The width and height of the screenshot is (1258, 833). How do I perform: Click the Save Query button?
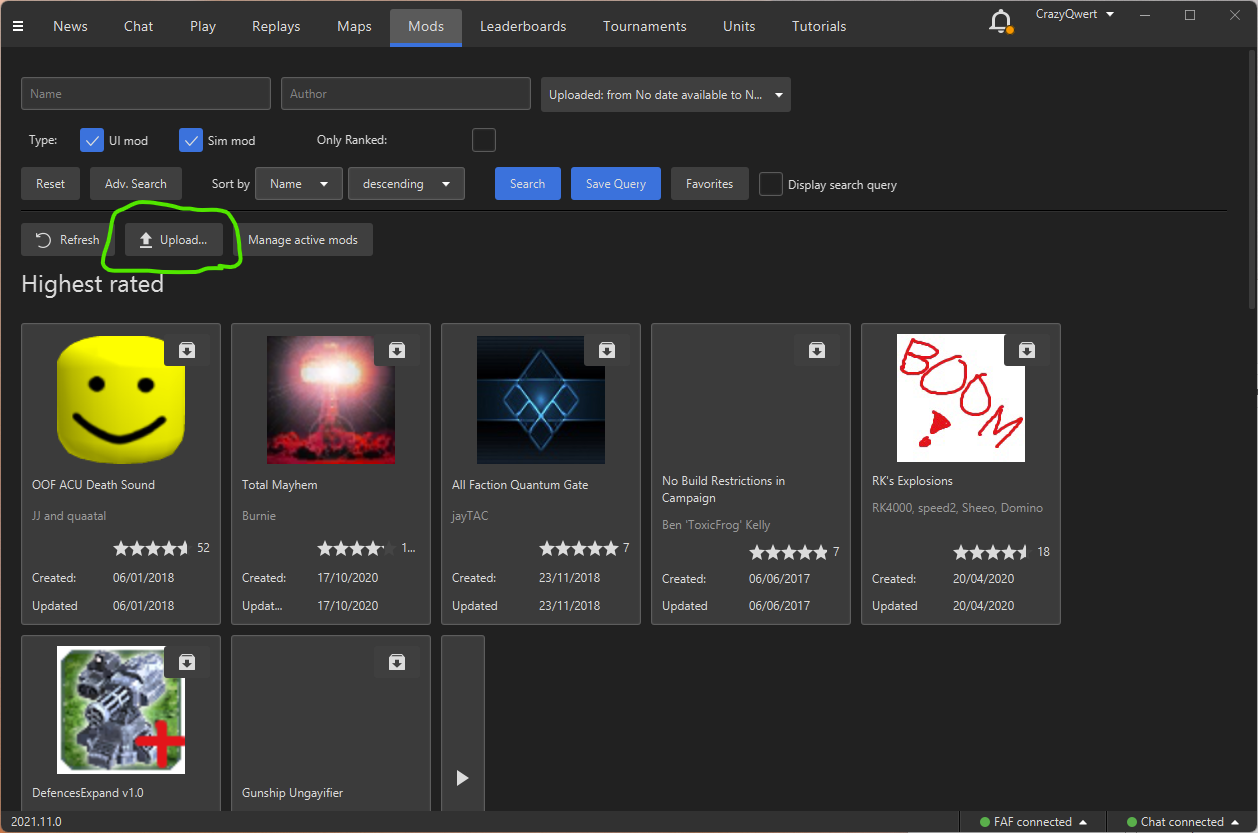click(x=616, y=184)
